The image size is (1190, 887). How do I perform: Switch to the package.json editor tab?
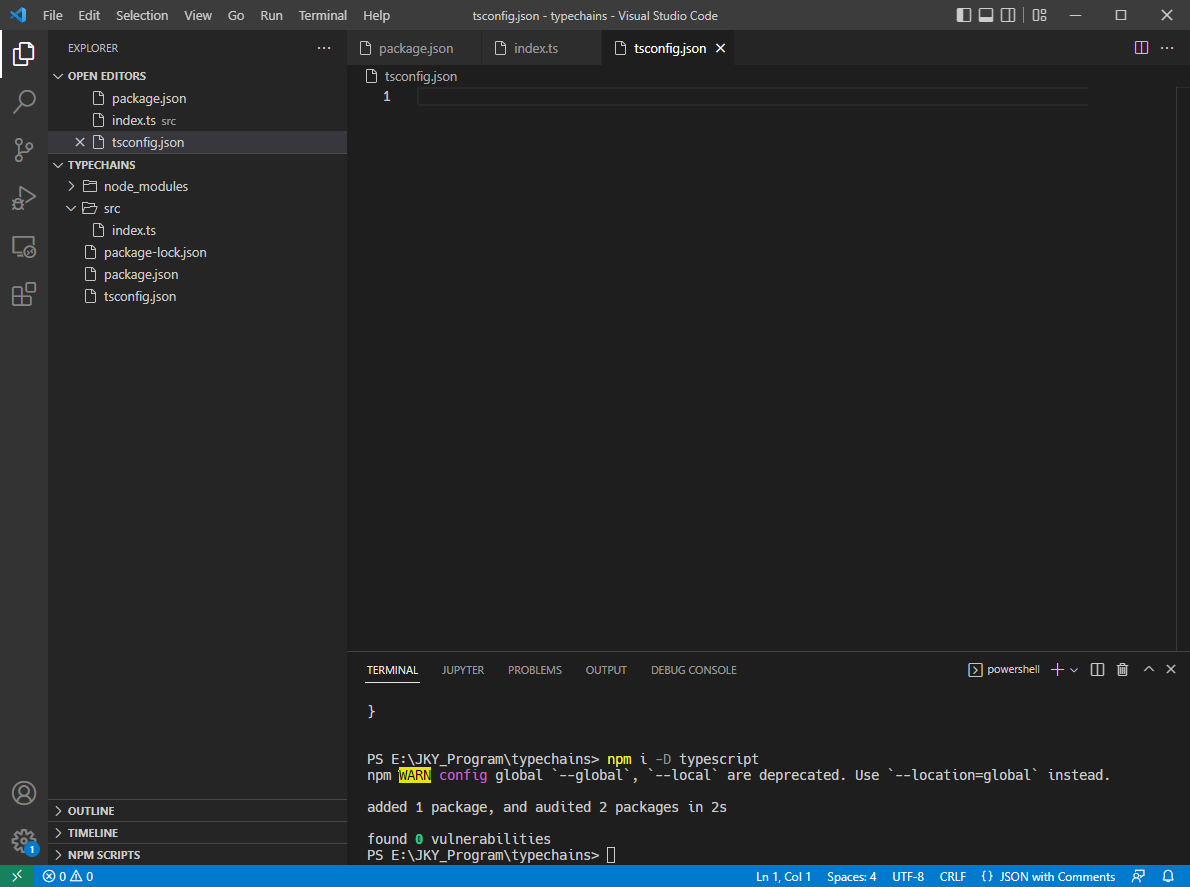point(414,48)
